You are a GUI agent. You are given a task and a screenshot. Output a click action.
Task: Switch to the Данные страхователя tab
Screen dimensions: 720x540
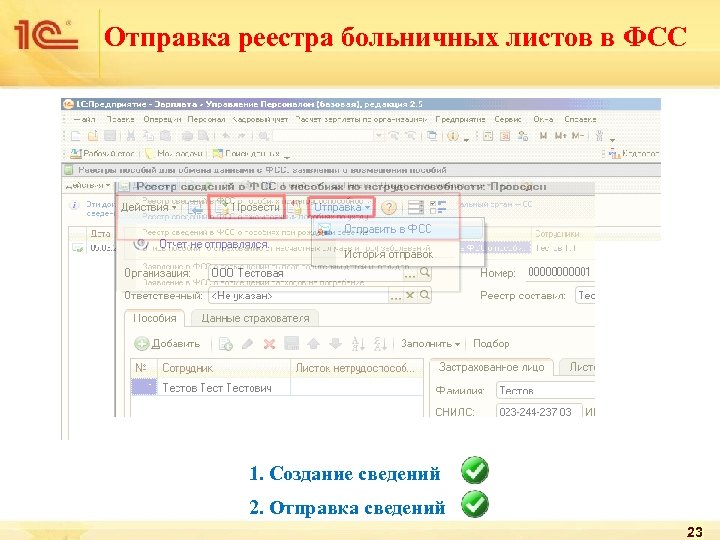tap(255, 318)
